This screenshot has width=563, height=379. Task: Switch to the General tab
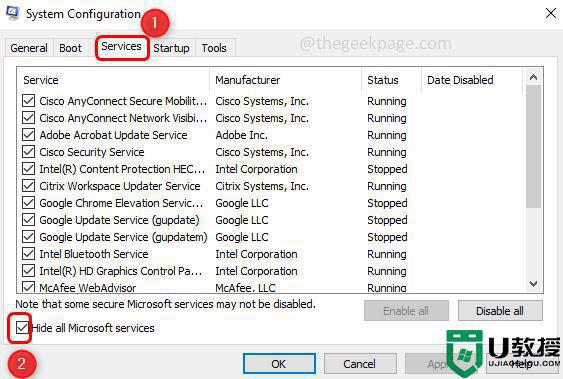pos(29,48)
